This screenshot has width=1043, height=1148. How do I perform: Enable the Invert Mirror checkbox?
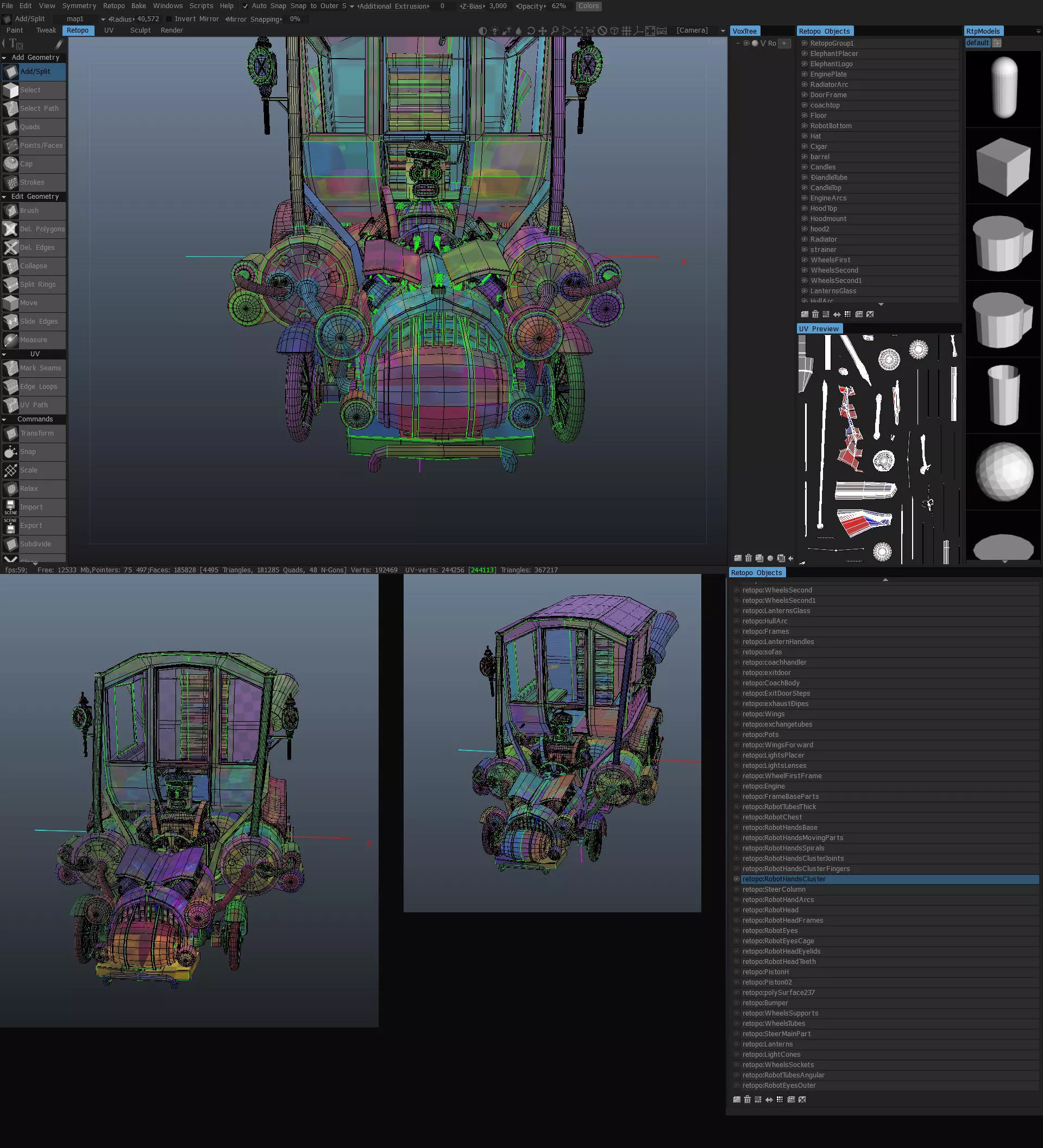point(169,20)
